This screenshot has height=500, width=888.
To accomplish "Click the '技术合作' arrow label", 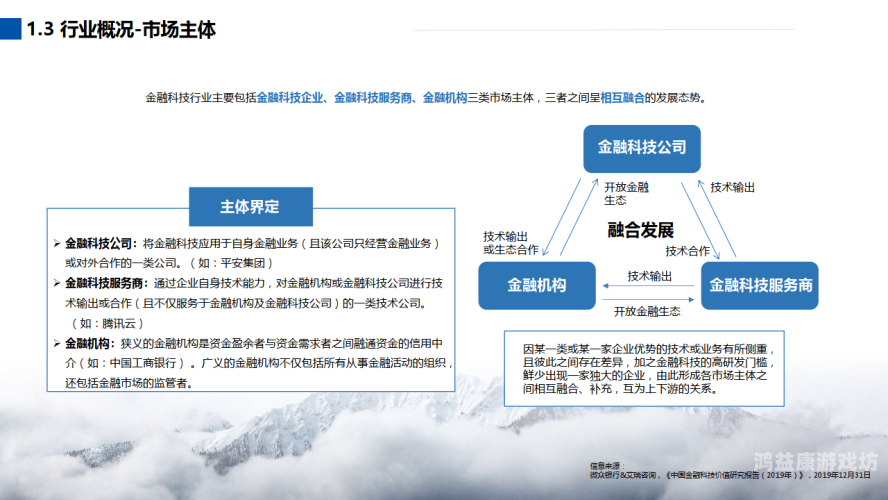I will 687,251.
